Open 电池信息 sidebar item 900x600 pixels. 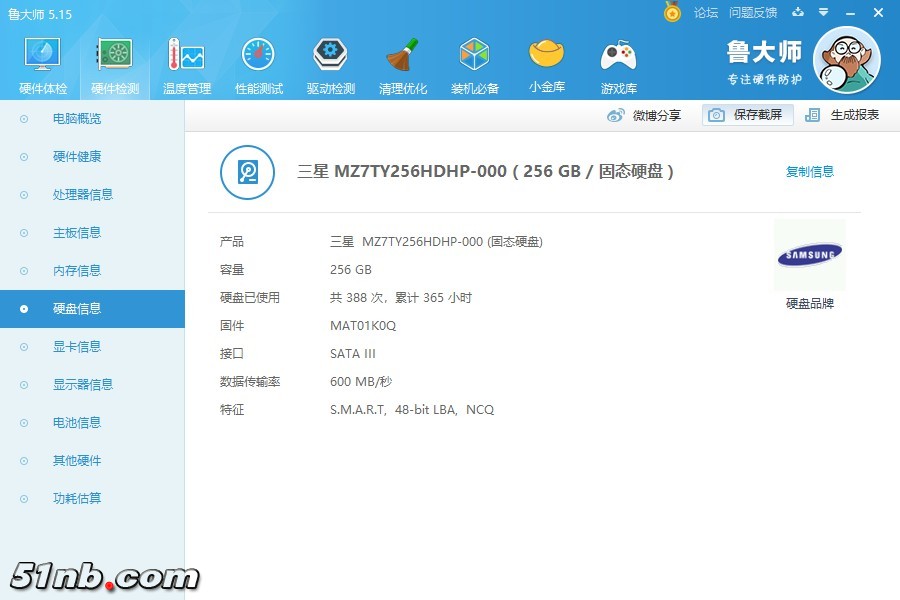click(x=77, y=423)
